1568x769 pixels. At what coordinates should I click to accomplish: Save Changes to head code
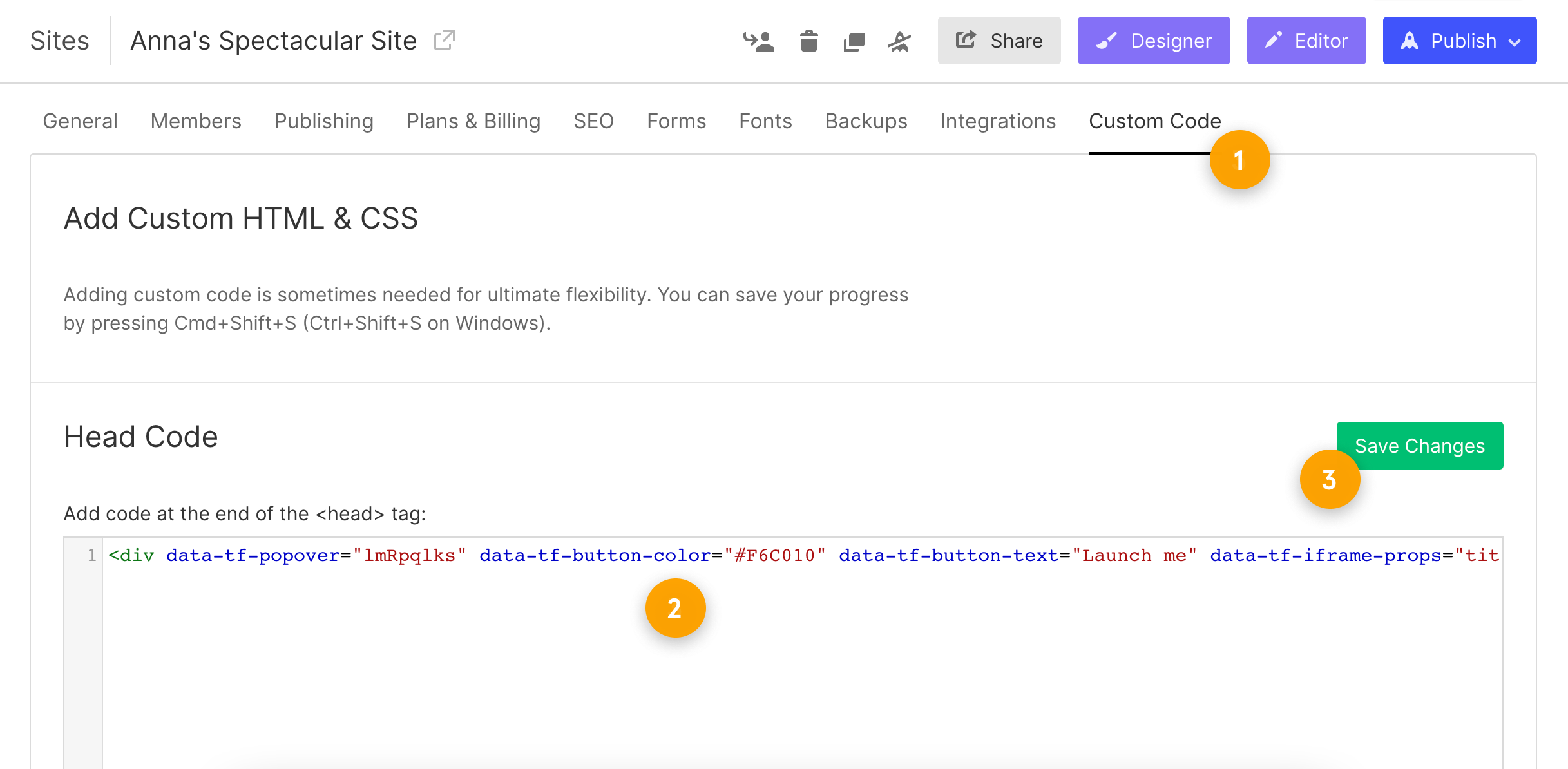click(1420, 446)
